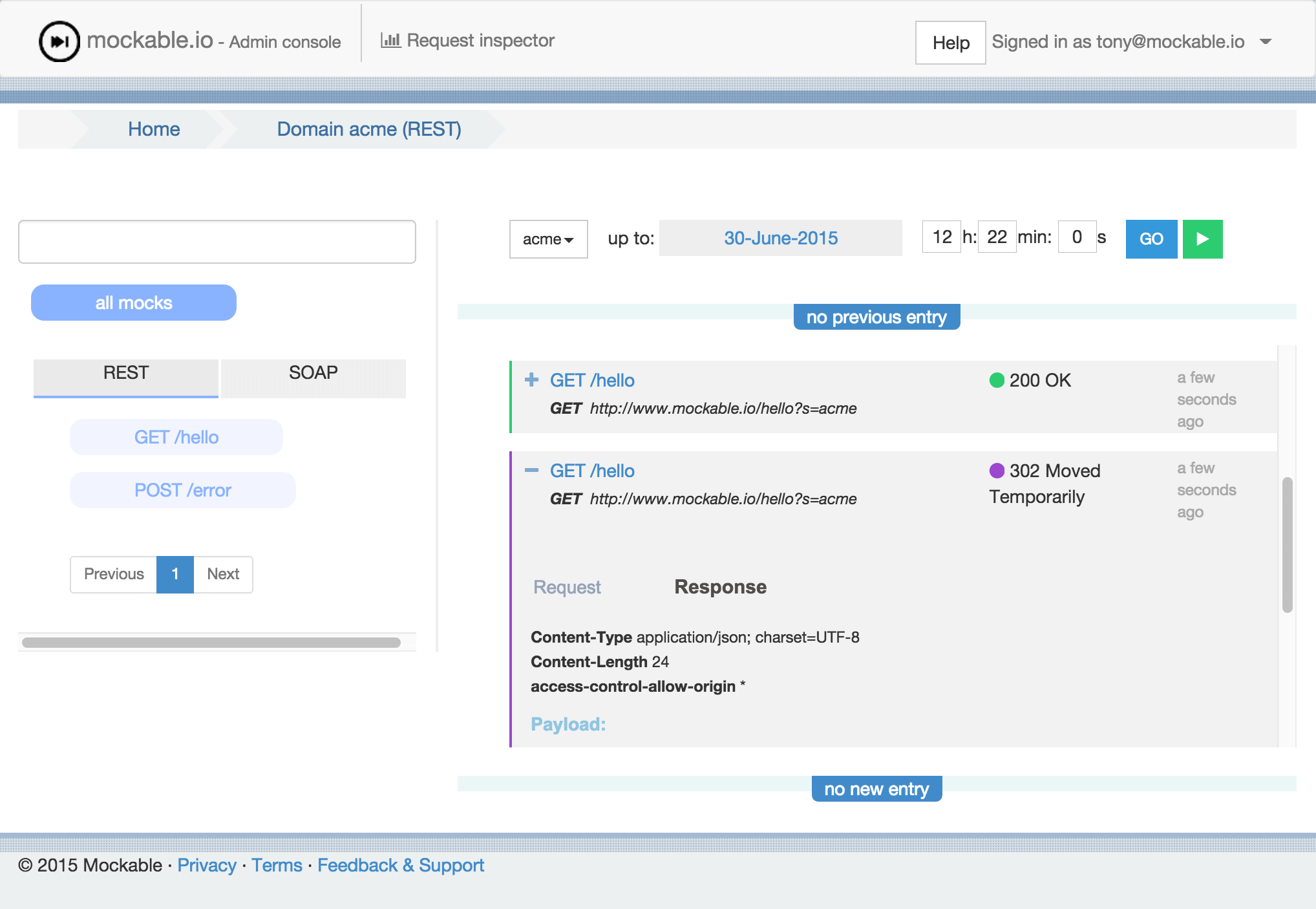This screenshot has width=1316, height=909.
Task: Click the 30-June-2015 date field
Action: [781, 238]
